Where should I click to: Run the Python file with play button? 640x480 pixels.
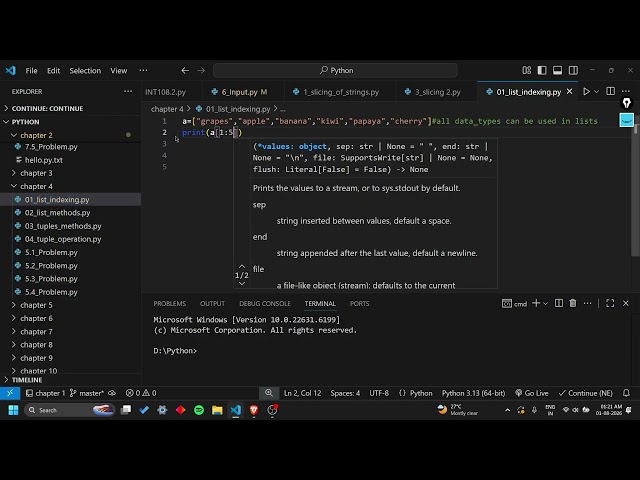[x=586, y=91]
